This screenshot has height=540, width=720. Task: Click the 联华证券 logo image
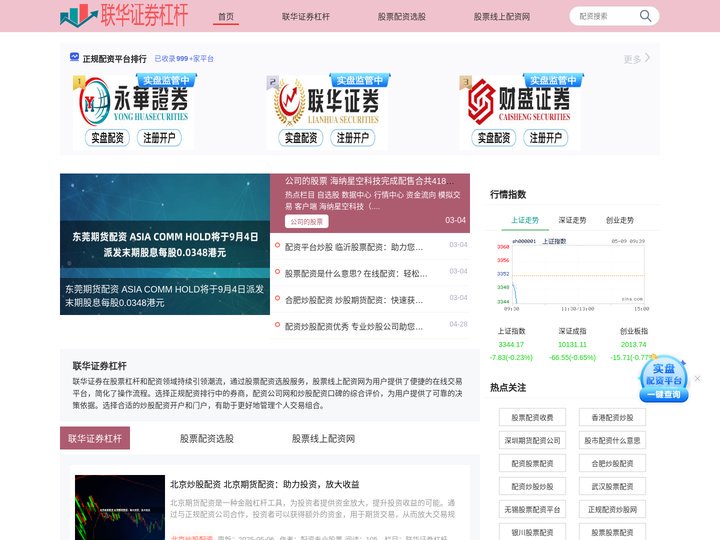327,102
